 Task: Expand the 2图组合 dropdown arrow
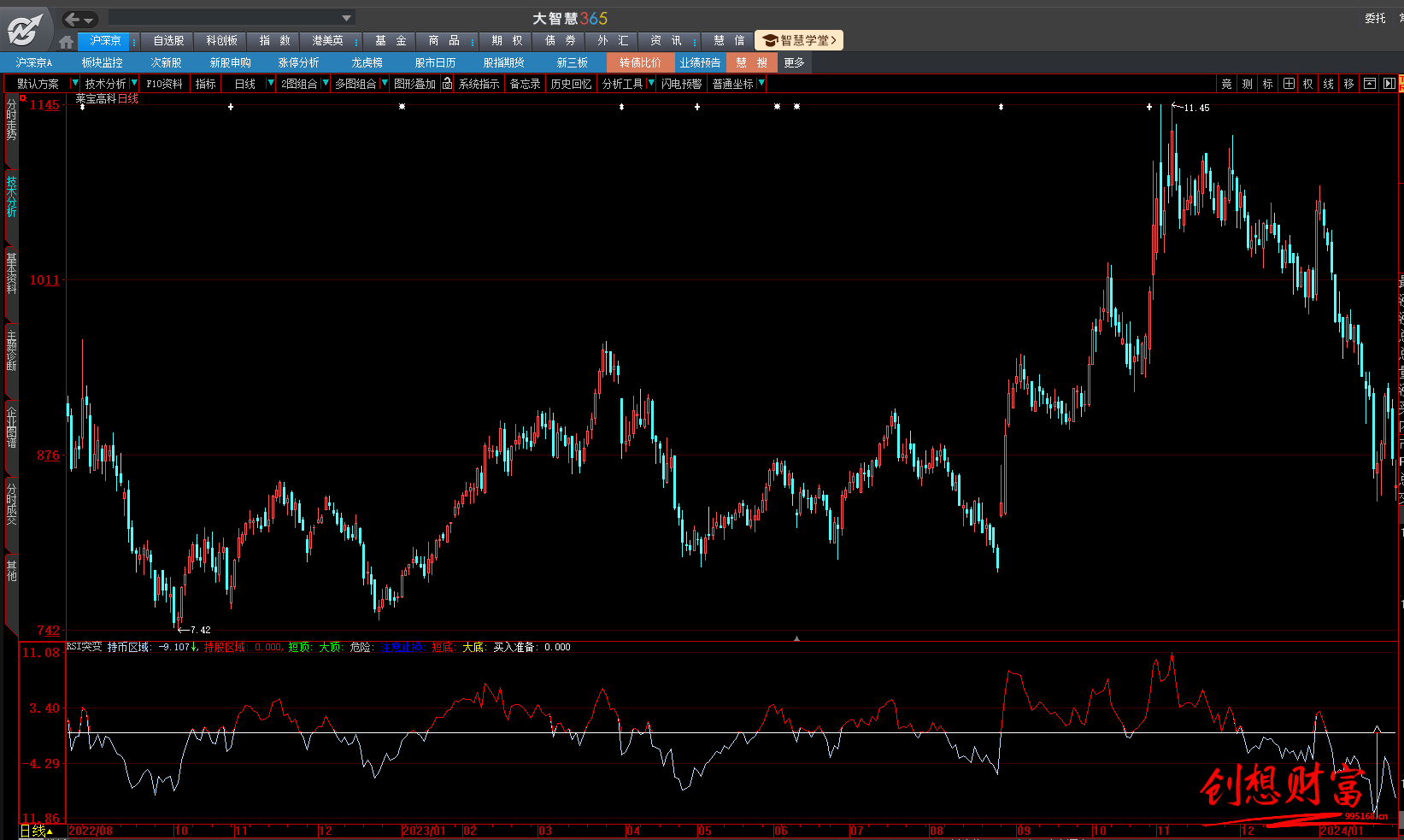pos(326,83)
